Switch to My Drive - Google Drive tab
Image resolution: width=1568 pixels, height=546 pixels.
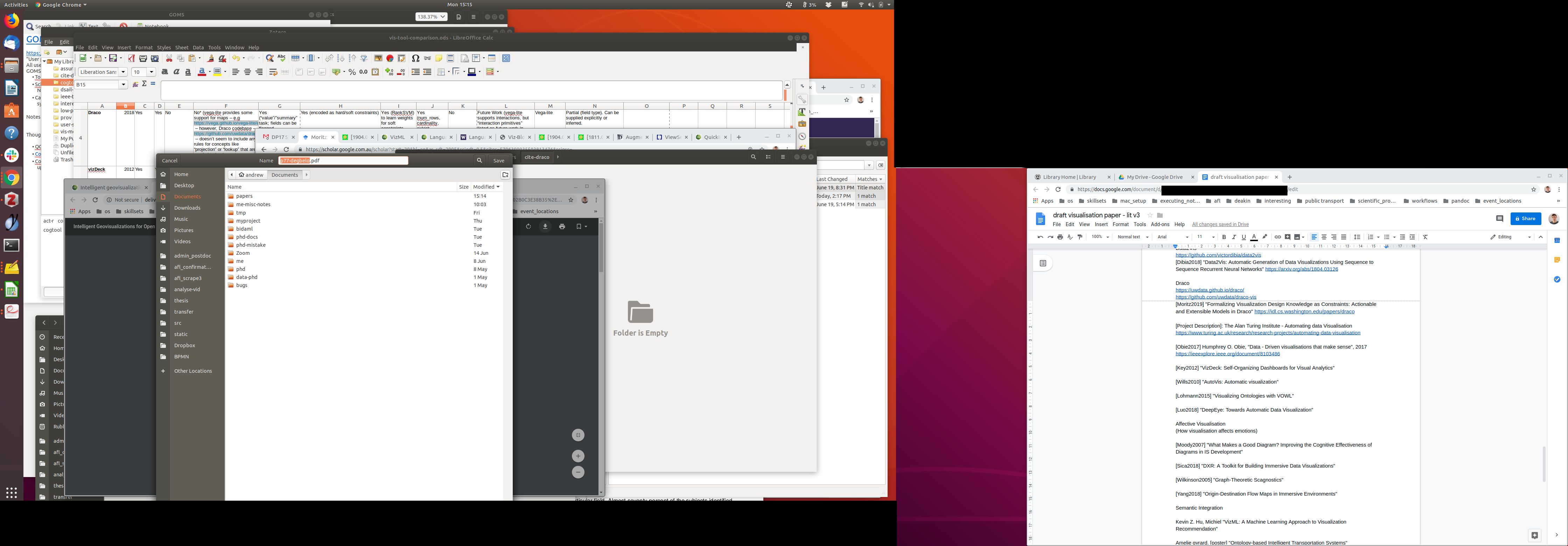[x=1154, y=177]
